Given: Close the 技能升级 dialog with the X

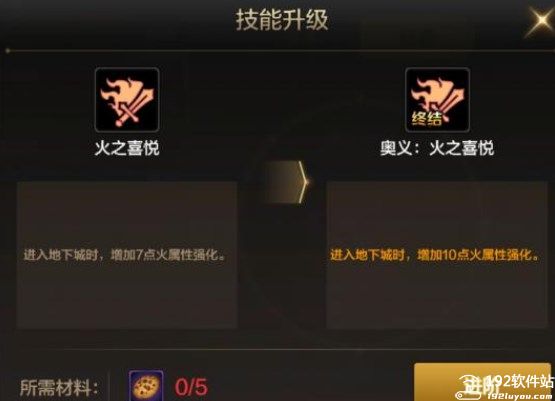Looking at the screenshot, I should click(x=540, y=20).
